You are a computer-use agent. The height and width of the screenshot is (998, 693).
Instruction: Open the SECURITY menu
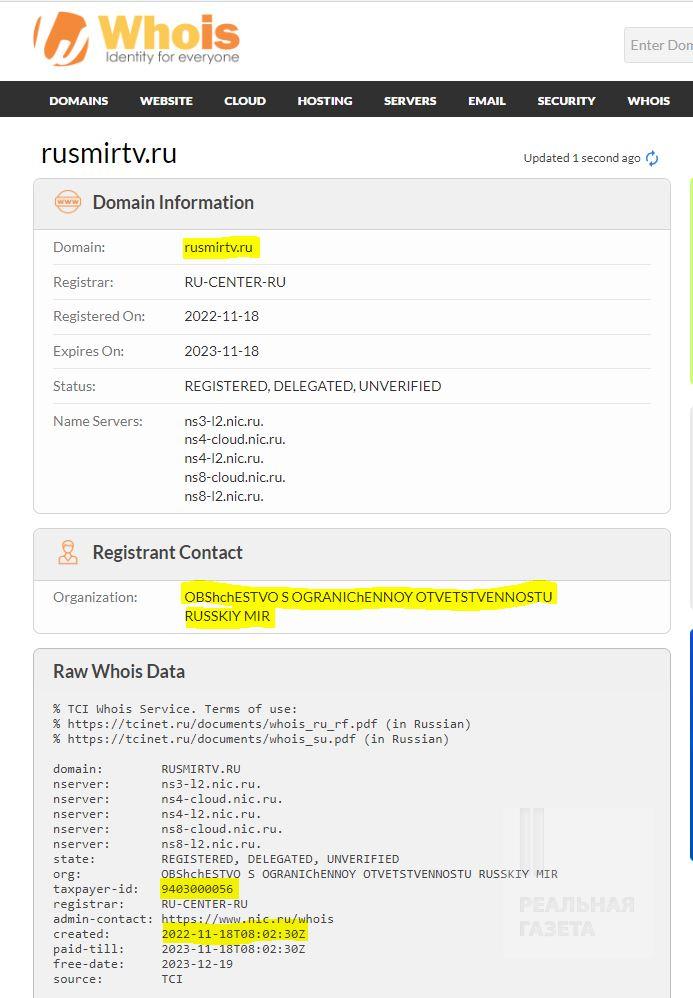(x=566, y=101)
